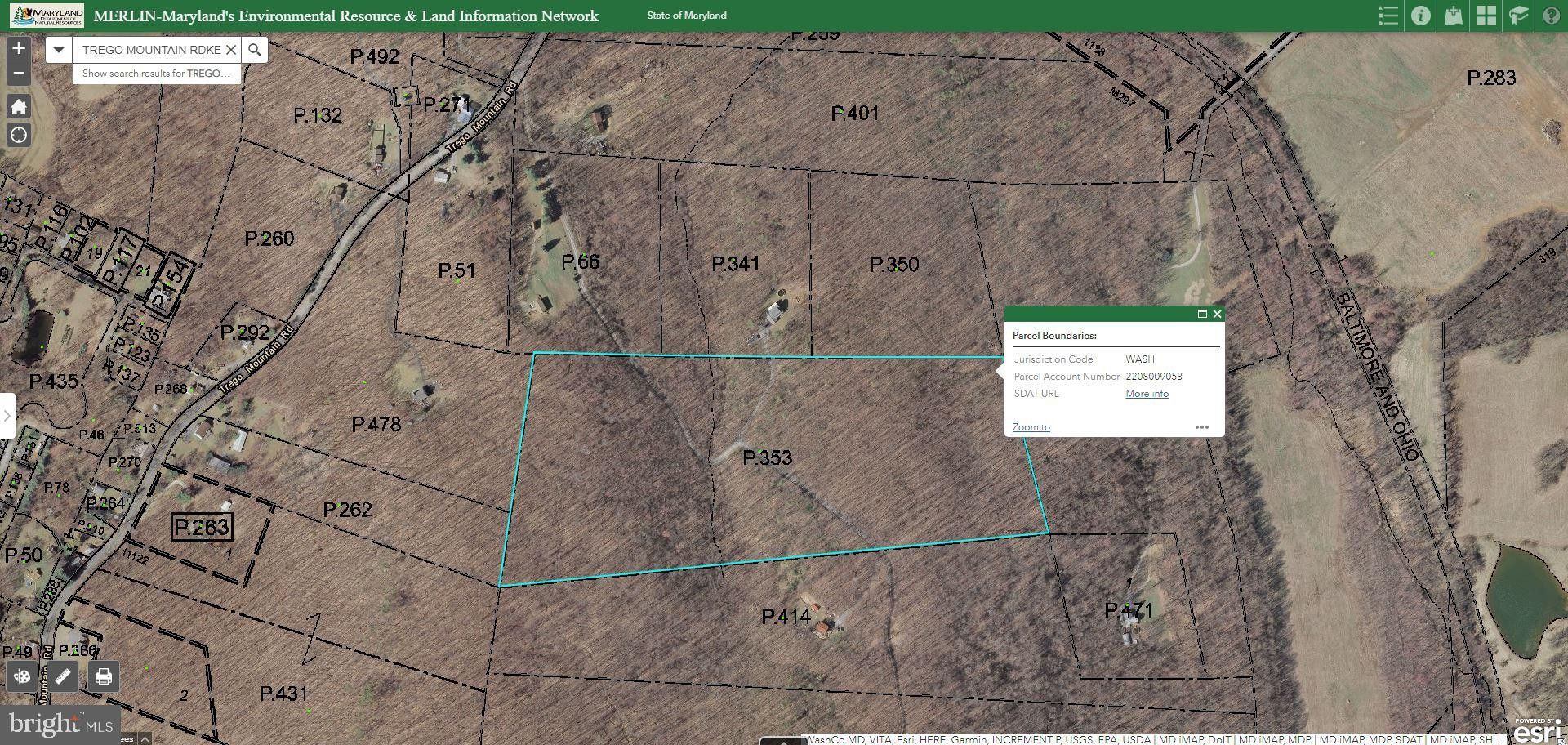Dock the Parcel Boundaries popup window

(x=1202, y=314)
